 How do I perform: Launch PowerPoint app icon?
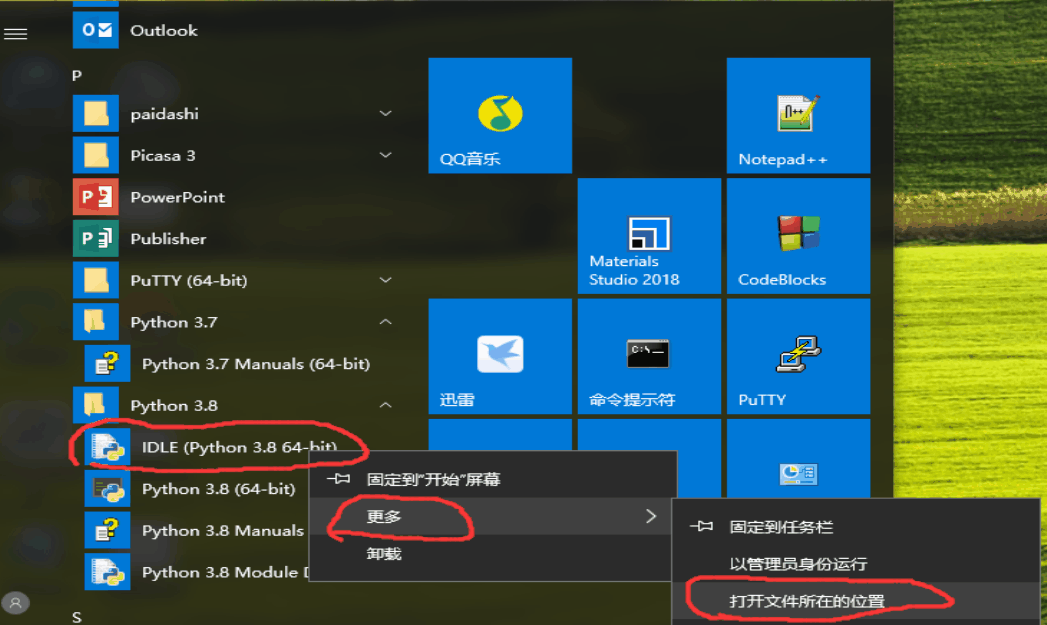pos(95,197)
